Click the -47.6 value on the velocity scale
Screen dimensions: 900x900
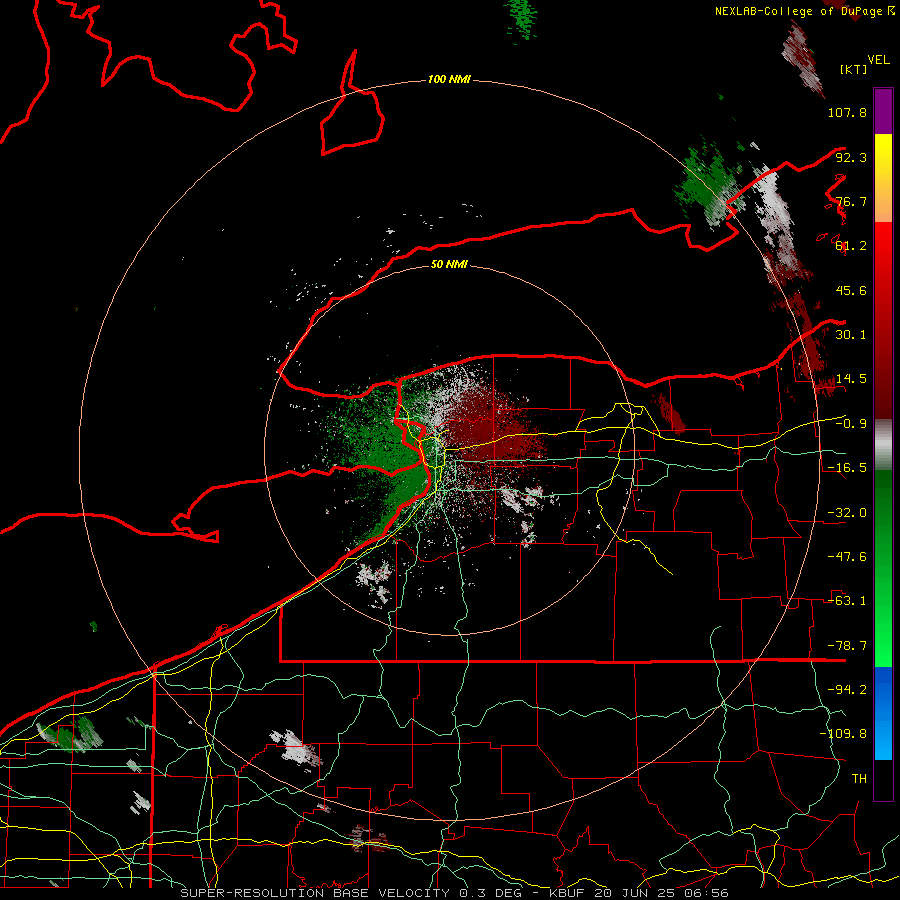847,557
